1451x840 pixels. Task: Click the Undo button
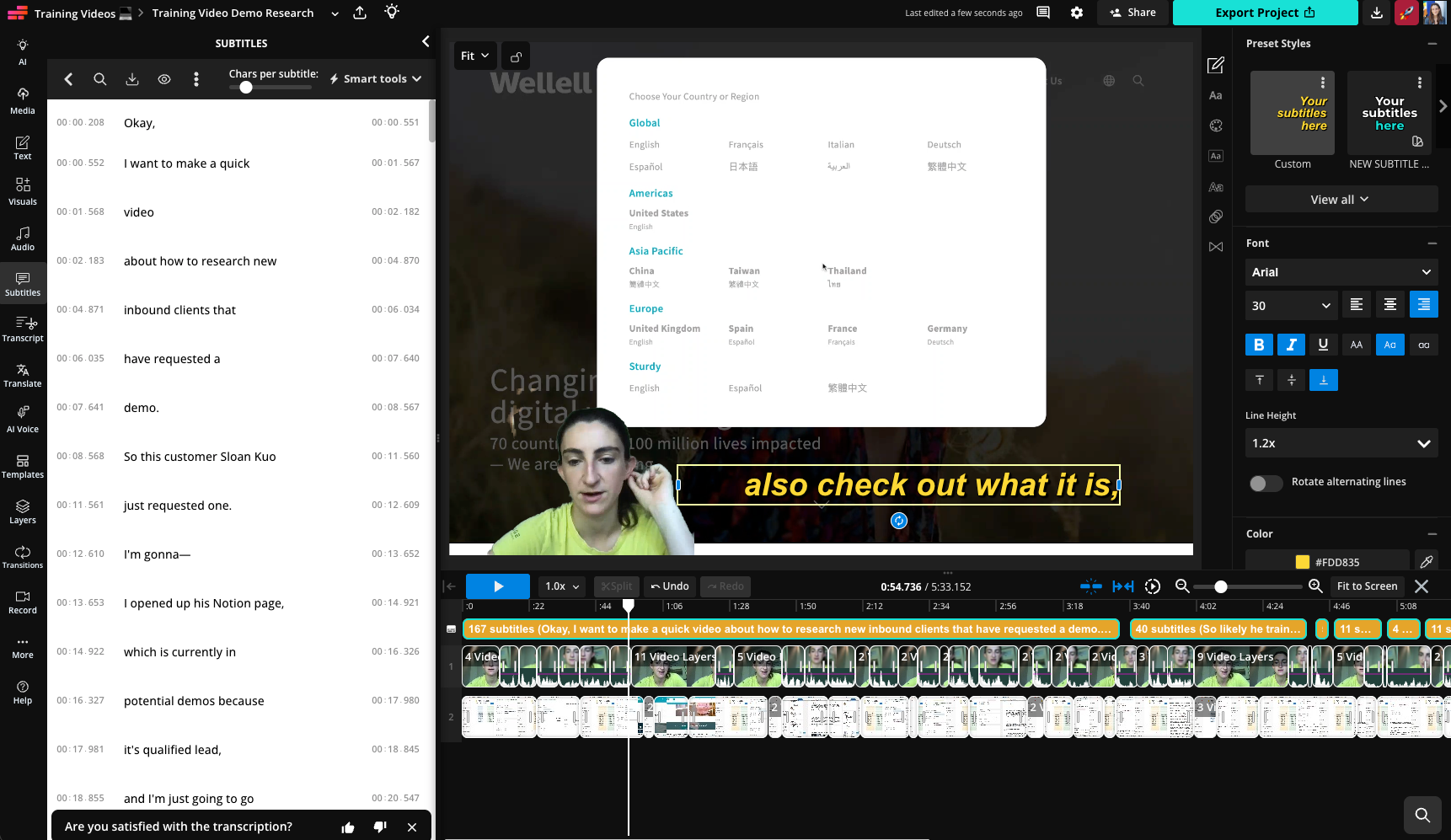coord(670,586)
